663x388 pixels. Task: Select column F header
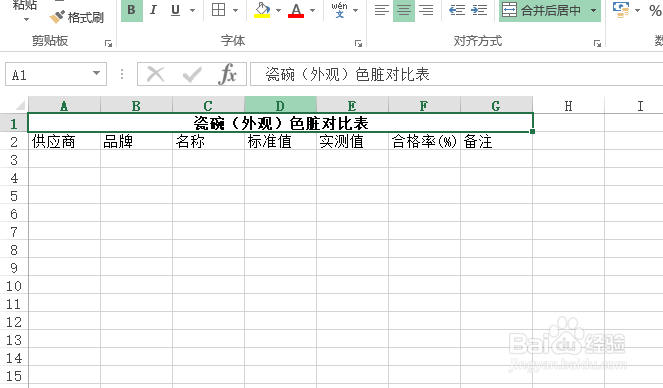pyautogui.click(x=424, y=105)
